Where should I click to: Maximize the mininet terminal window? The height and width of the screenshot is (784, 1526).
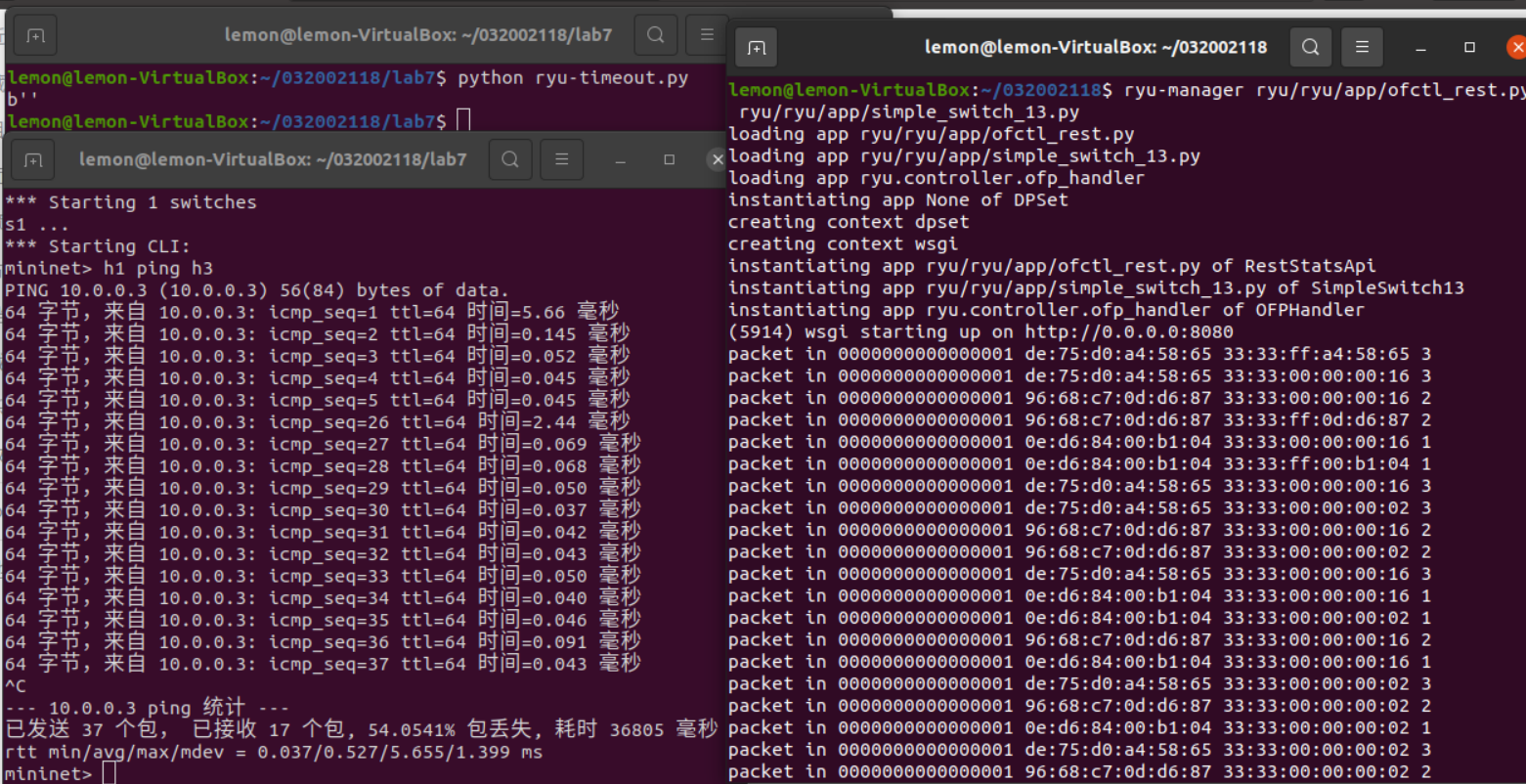pyautogui.click(x=669, y=159)
